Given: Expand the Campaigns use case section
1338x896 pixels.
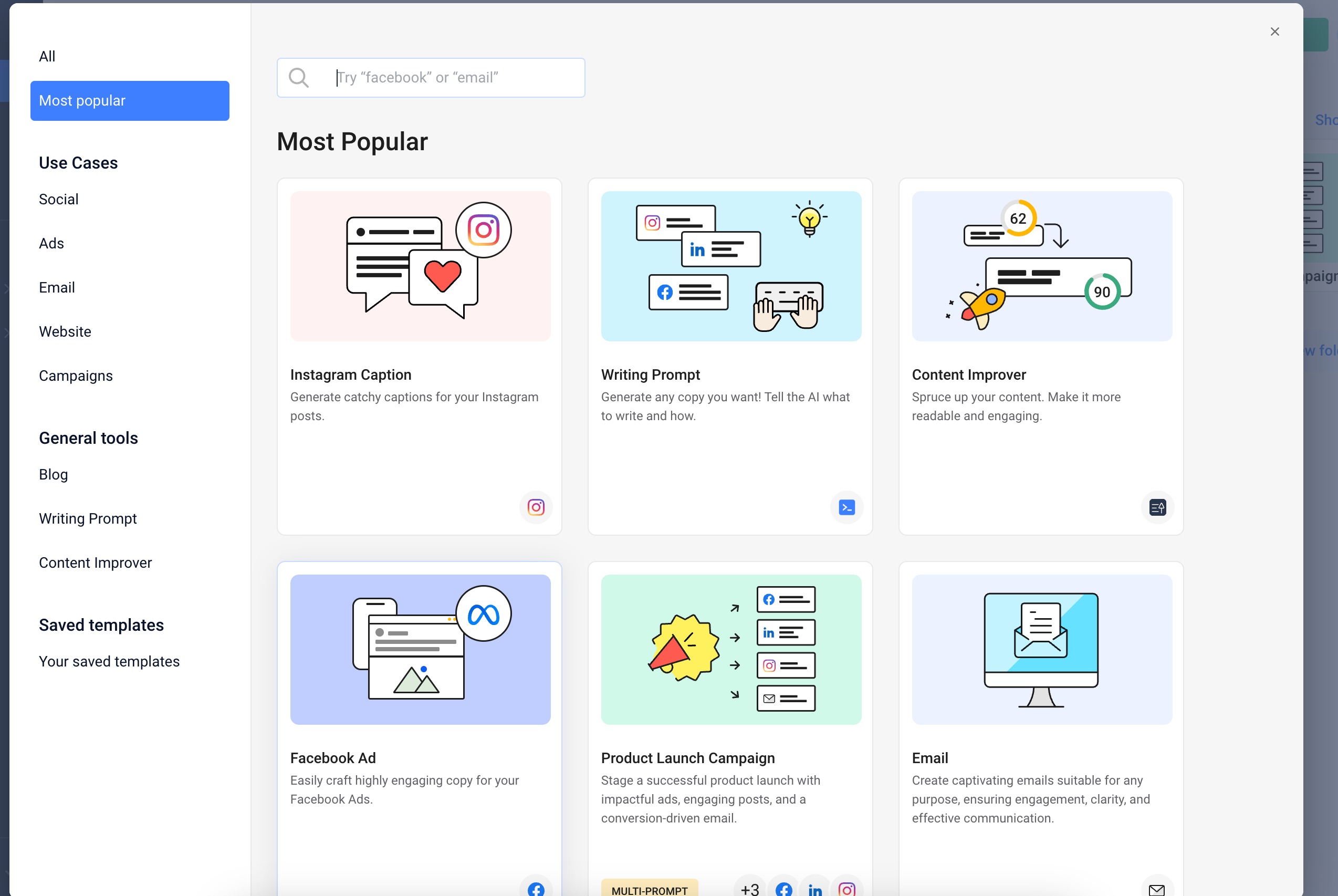Looking at the screenshot, I should click(x=75, y=375).
